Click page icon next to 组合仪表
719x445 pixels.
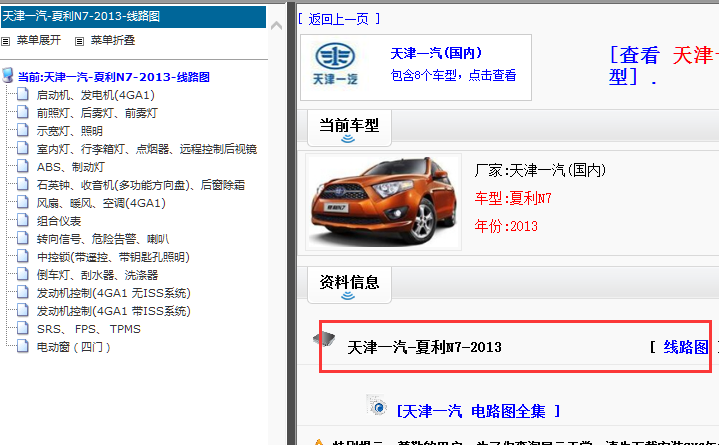click(22, 220)
